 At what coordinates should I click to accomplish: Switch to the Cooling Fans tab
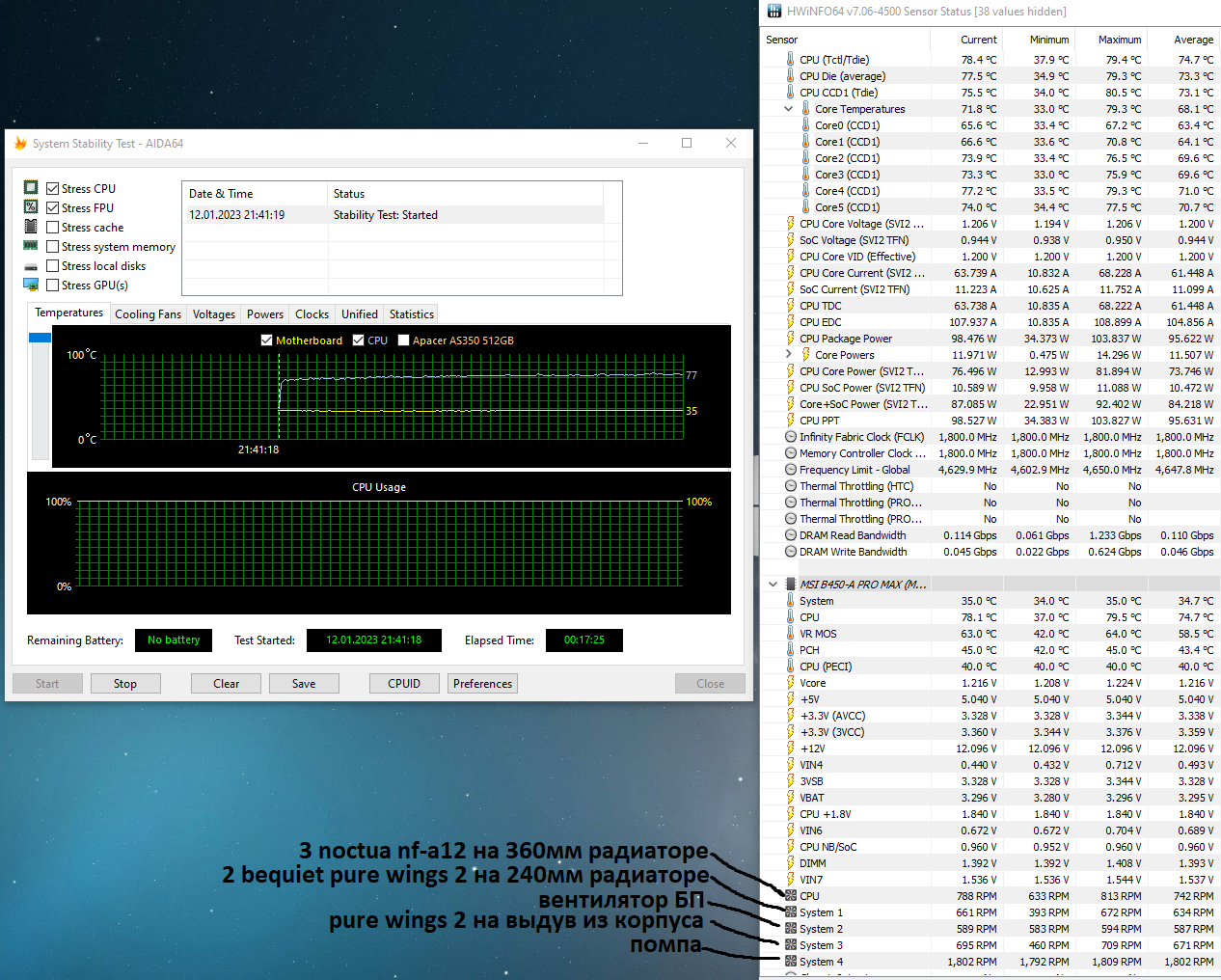click(148, 314)
